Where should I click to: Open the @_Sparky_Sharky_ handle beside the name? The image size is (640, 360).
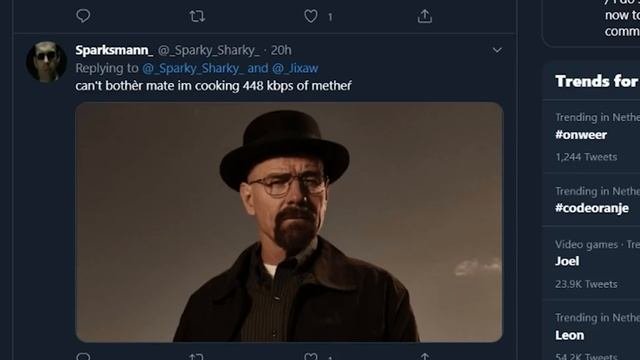(208, 50)
